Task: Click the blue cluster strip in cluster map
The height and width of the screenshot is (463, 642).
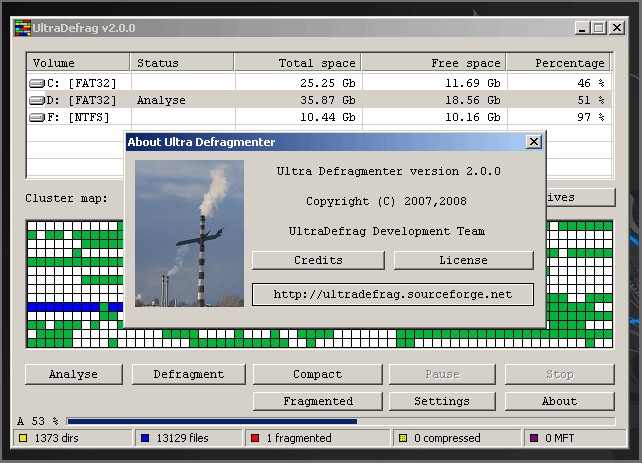Action: pos(75,307)
